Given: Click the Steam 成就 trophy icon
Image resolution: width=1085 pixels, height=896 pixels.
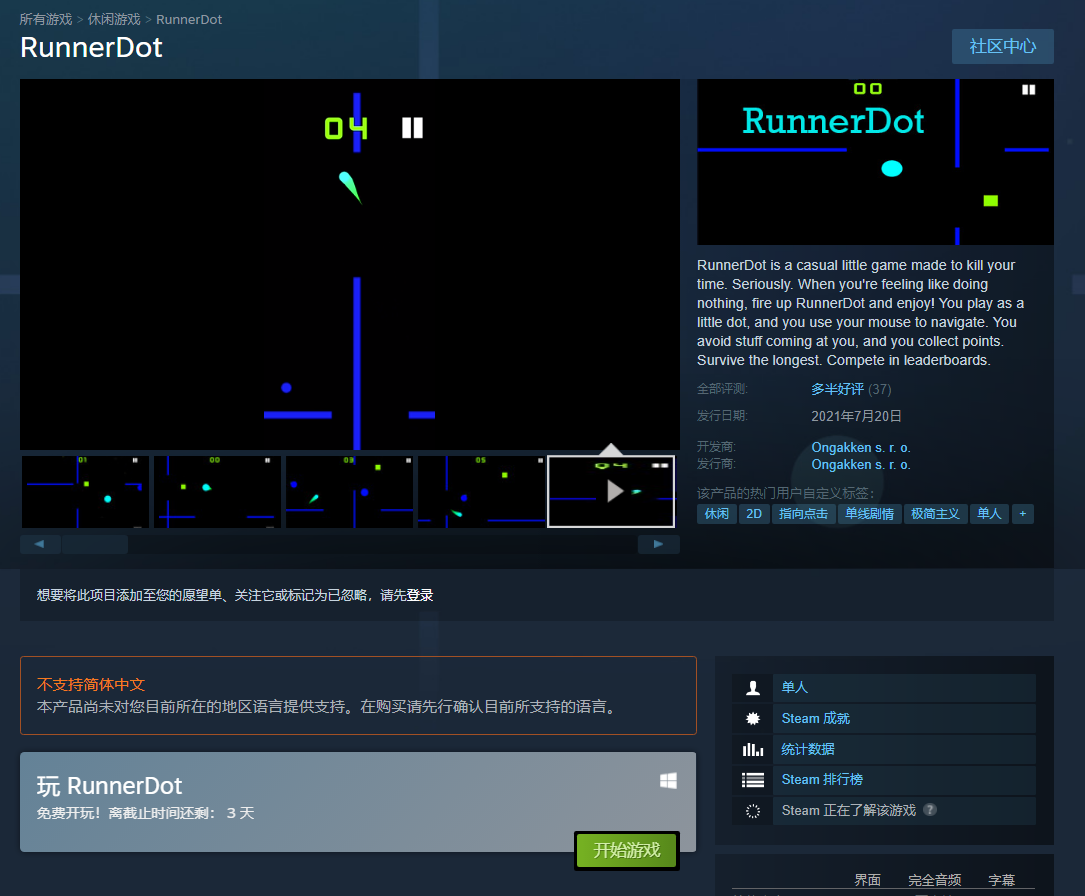Looking at the screenshot, I should point(752,718).
